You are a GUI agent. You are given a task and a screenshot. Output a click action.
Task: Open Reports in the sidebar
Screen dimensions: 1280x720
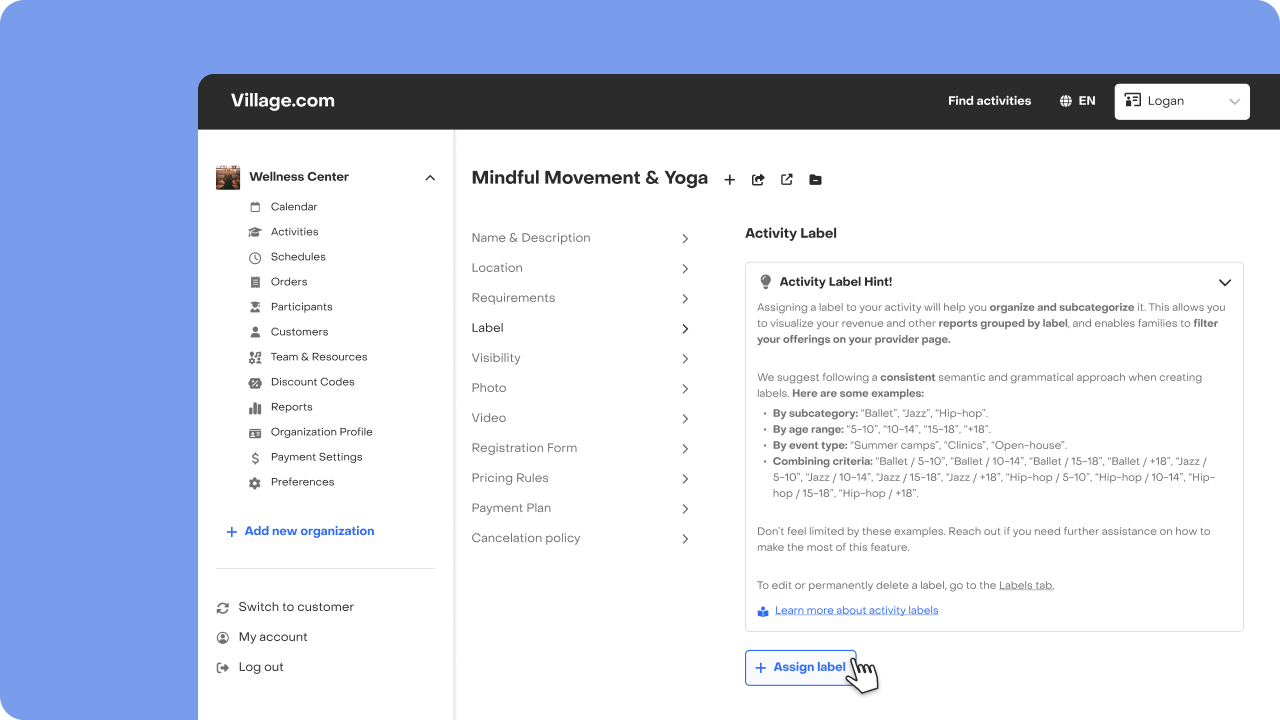[x=291, y=407]
